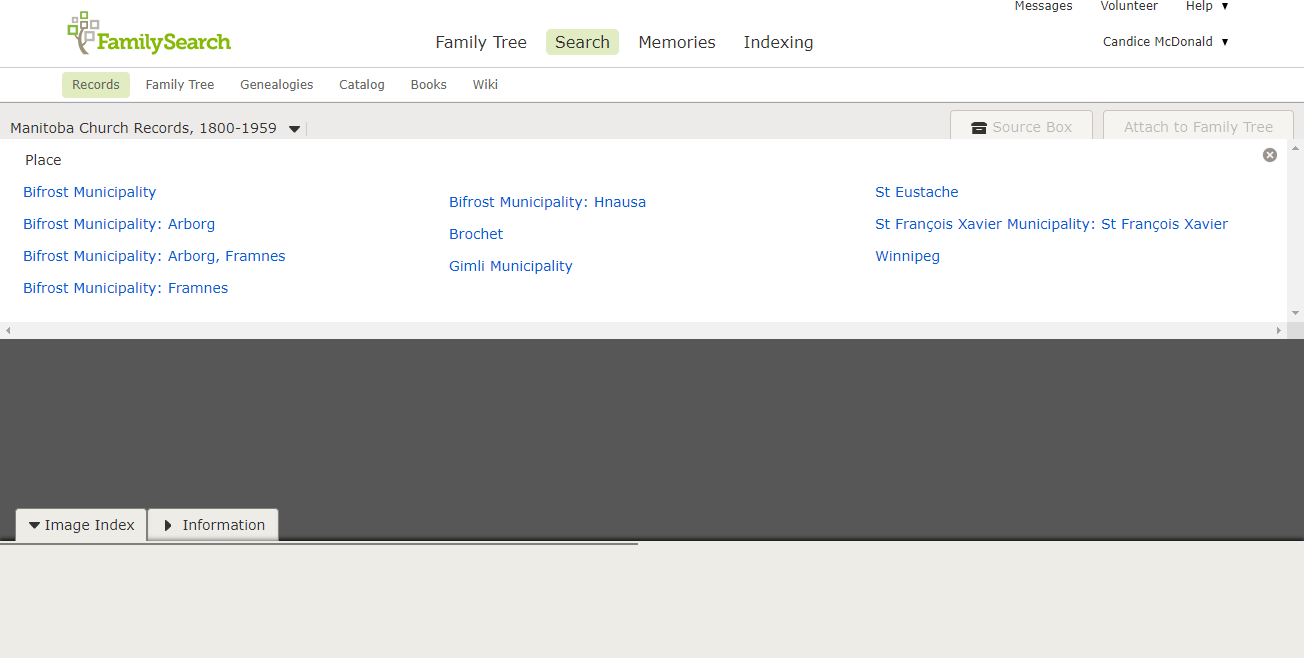Image resolution: width=1304 pixels, height=658 pixels.
Task: Select the Genealogies tab
Action: tap(276, 85)
